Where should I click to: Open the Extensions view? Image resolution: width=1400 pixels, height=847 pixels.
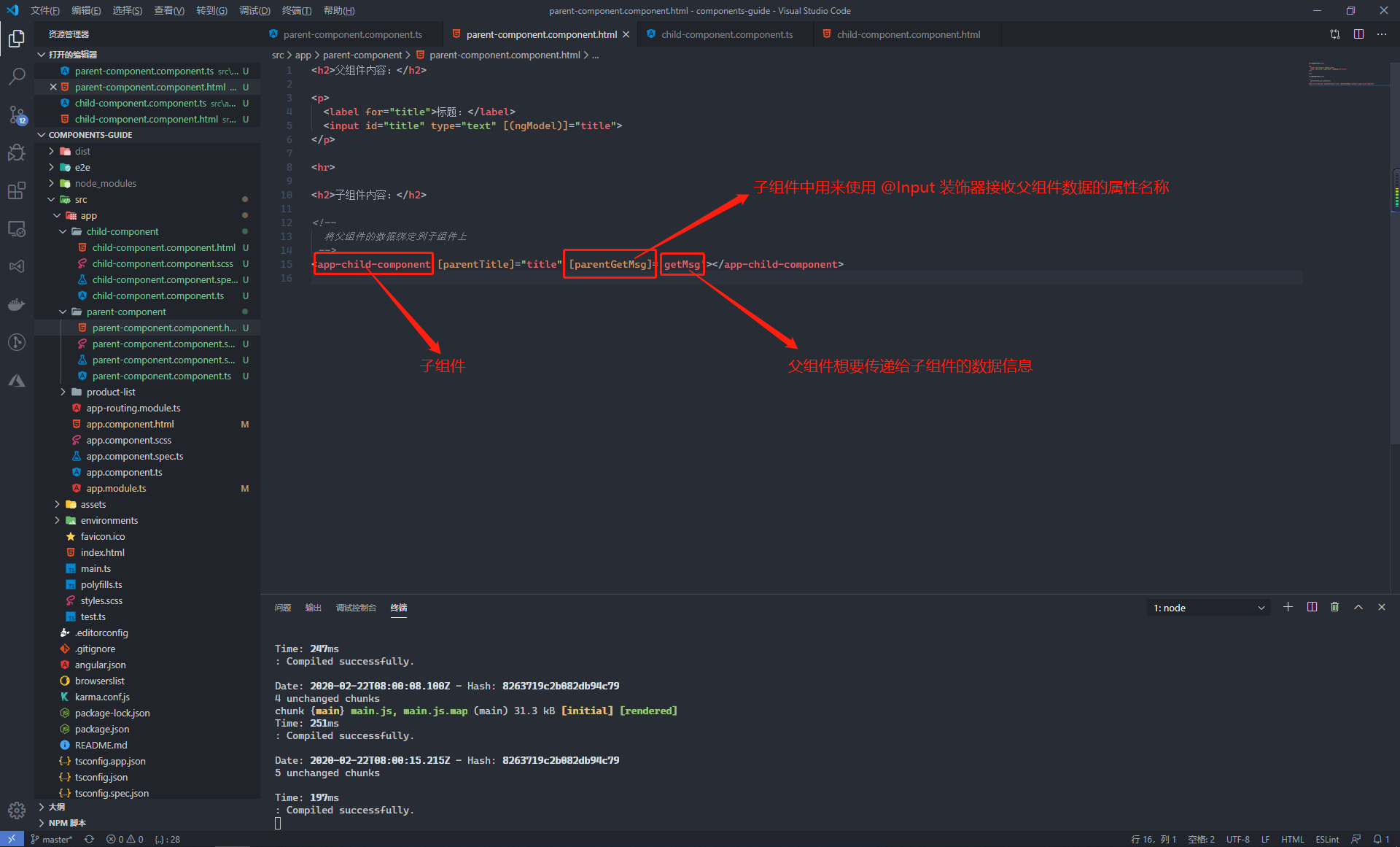click(17, 191)
